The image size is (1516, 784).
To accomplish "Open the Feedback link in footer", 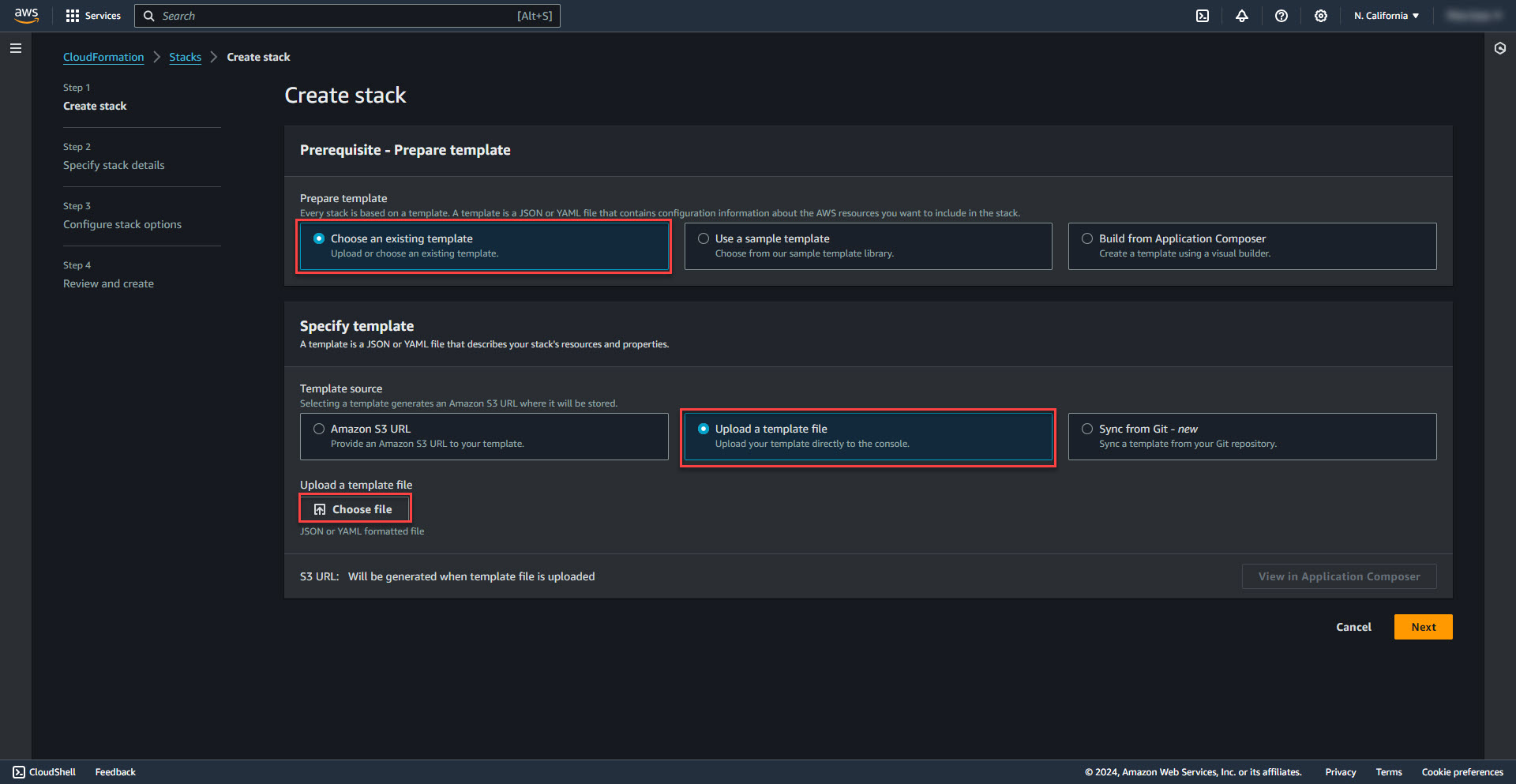I will [115, 772].
